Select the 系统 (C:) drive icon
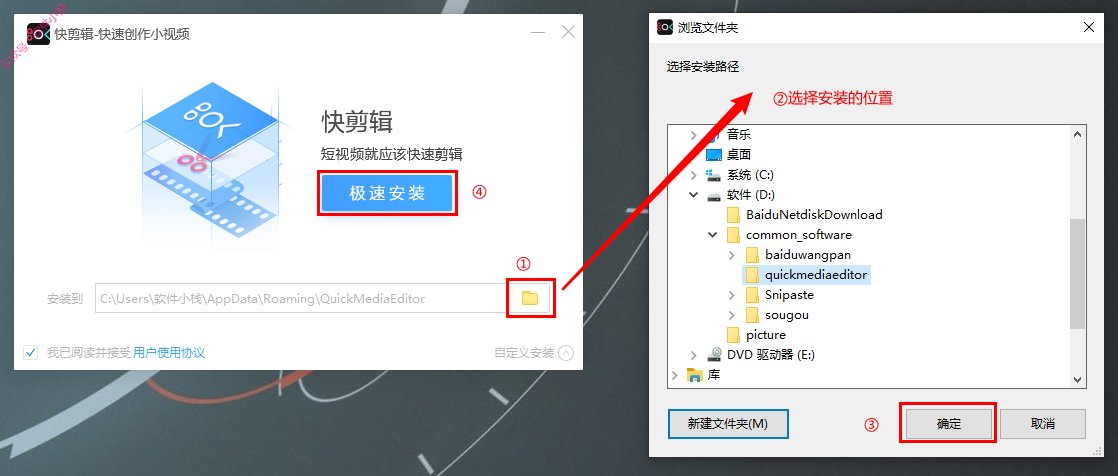Viewport: 1118px width, 476px height. (714, 175)
